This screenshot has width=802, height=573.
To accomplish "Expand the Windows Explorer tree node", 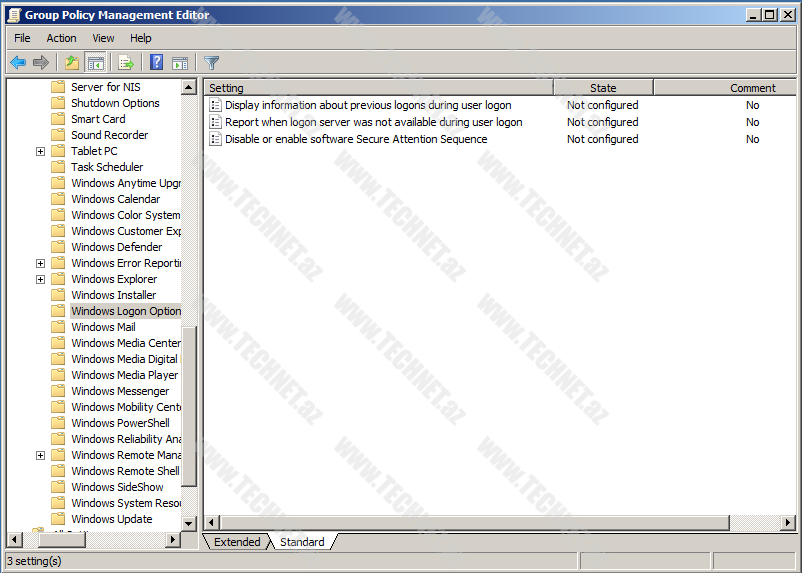I will [40, 279].
